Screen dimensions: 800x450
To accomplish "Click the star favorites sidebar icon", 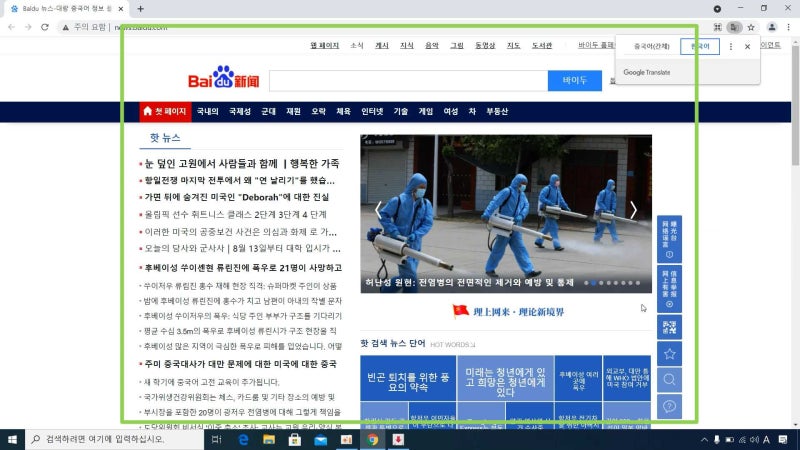I will click(669, 354).
